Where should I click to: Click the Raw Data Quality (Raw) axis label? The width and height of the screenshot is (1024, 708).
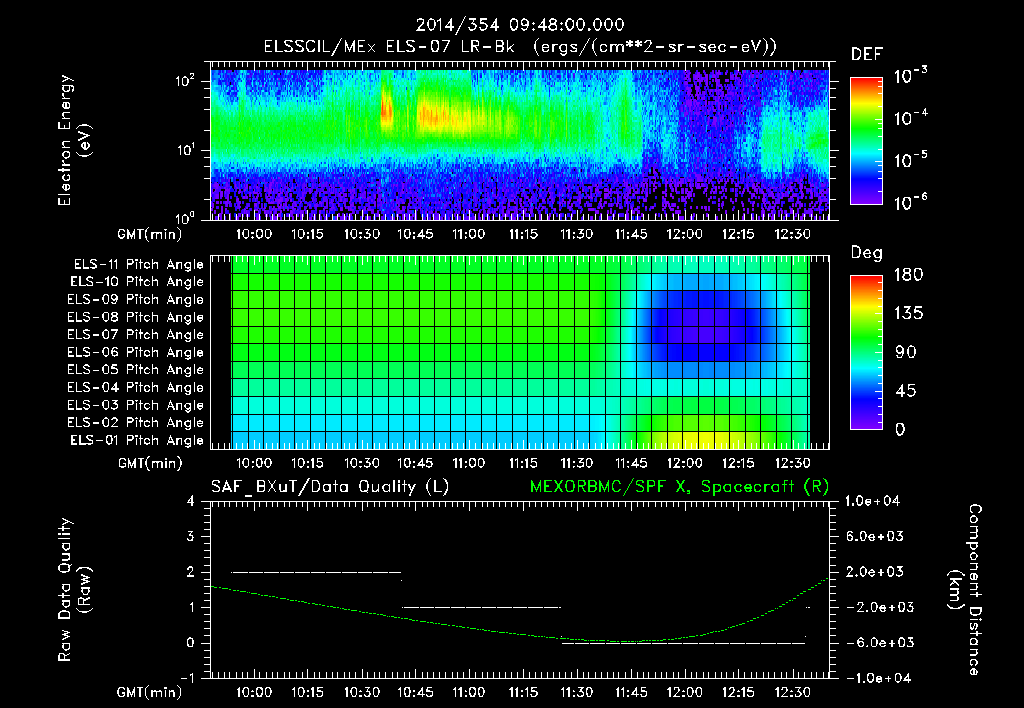74,590
